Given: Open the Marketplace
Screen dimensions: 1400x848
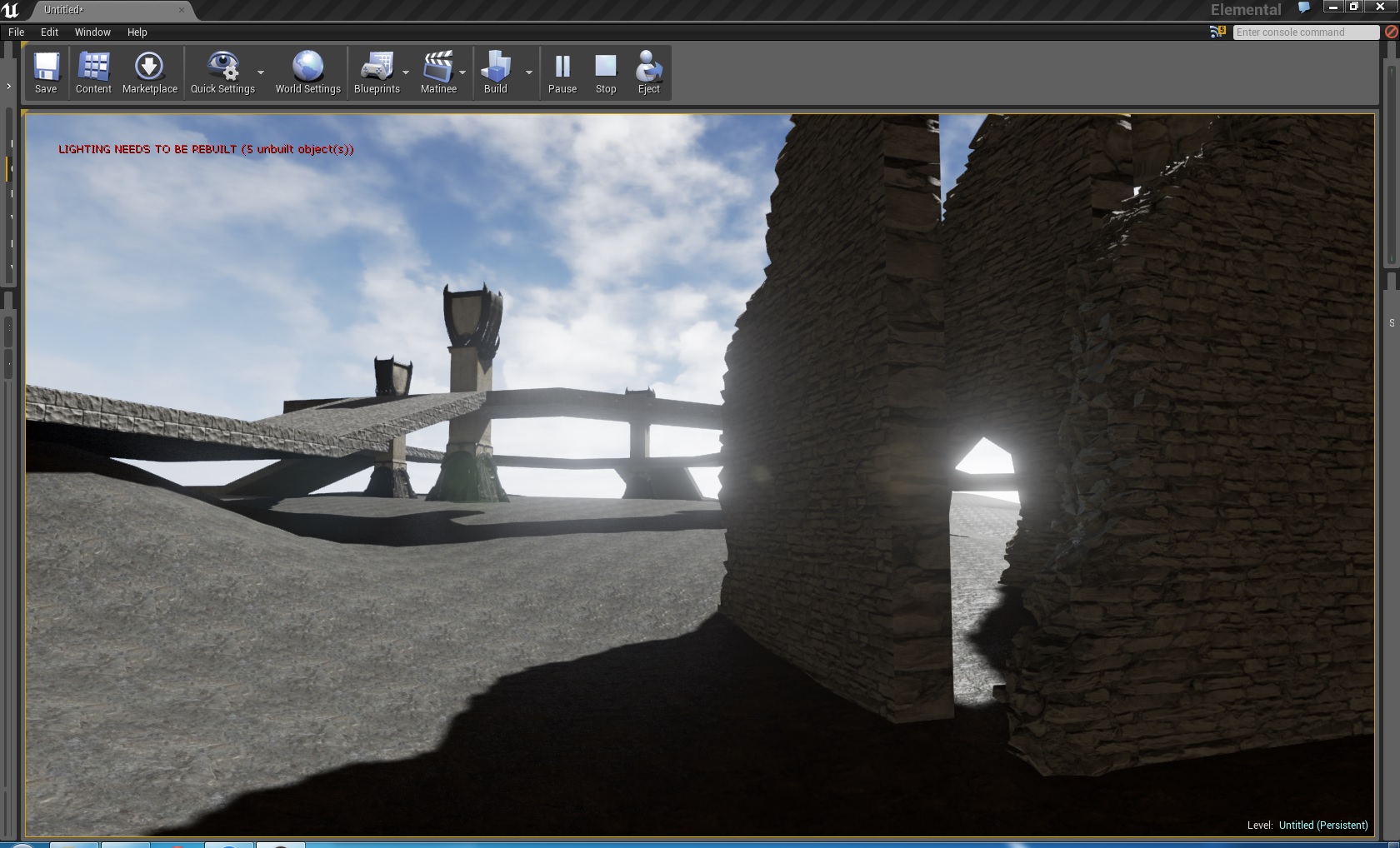Looking at the screenshot, I should pyautogui.click(x=150, y=73).
